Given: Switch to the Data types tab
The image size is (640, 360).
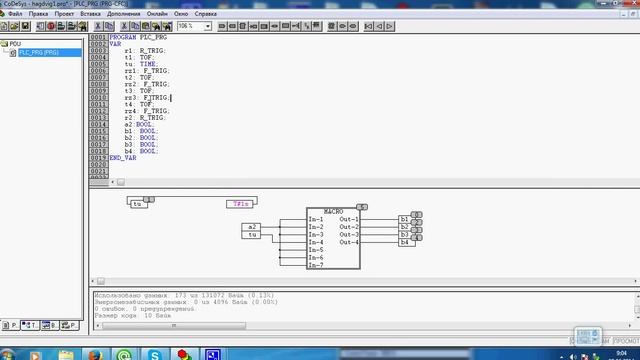Looking at the screenshot, I should (x=30, y=325).
